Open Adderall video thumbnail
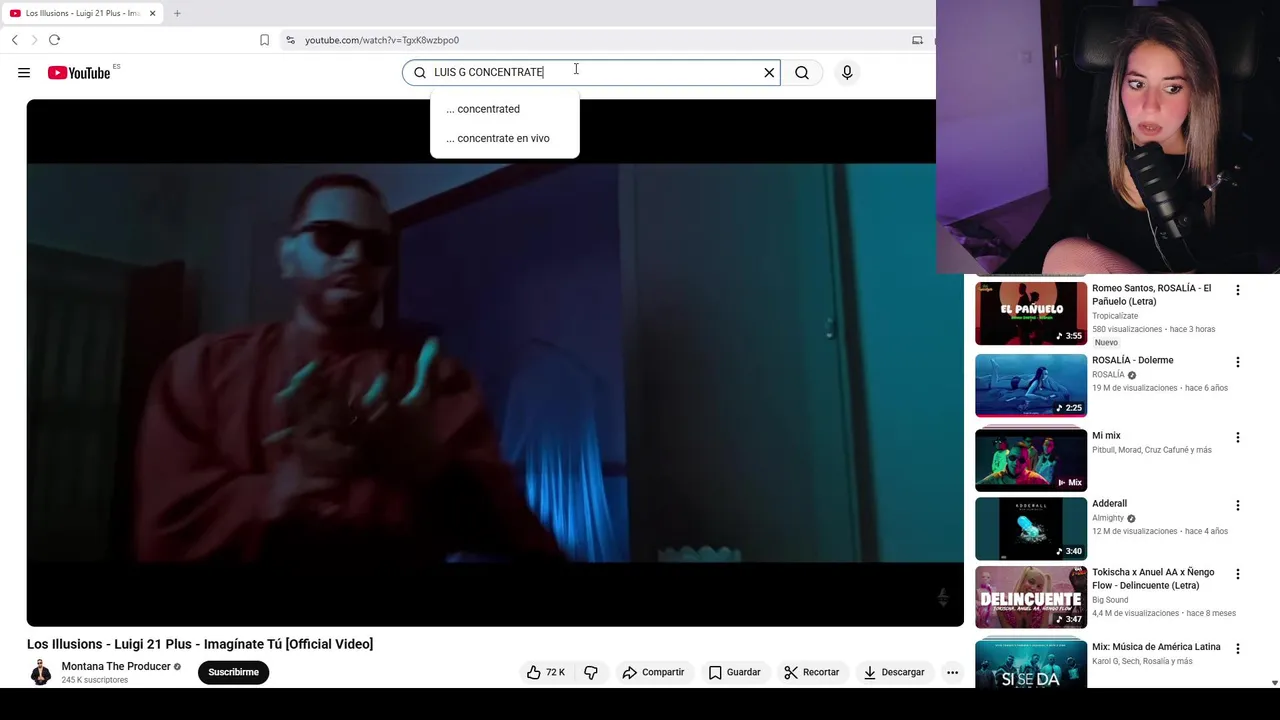The image size is (1280, 720). [x=1031, y=529]
